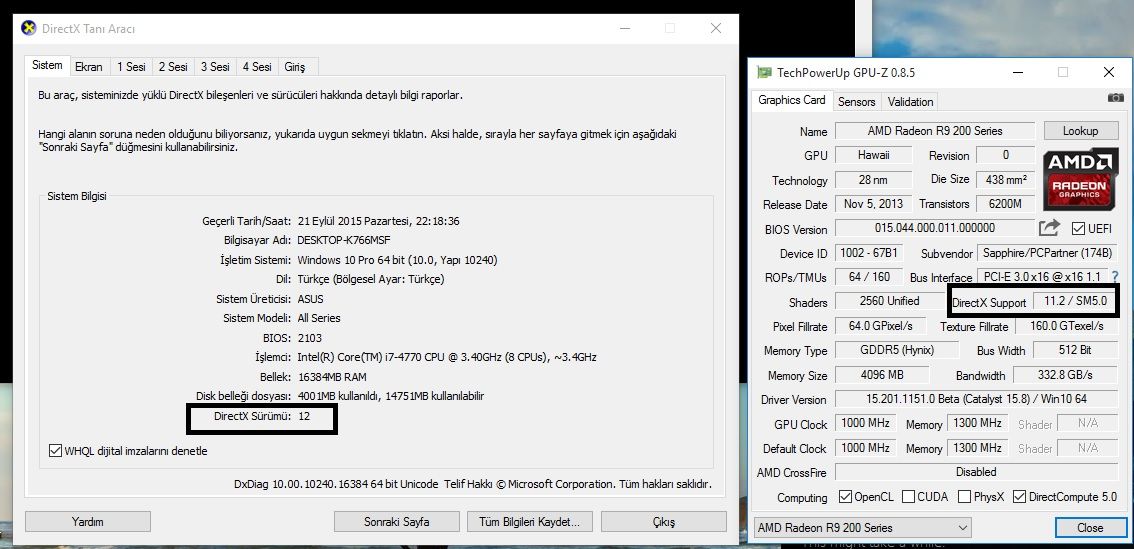
Task: Toggle WHQL dijital imzalarını denetle checkbox
Action: pyautogui.click(x=55, y=451)
